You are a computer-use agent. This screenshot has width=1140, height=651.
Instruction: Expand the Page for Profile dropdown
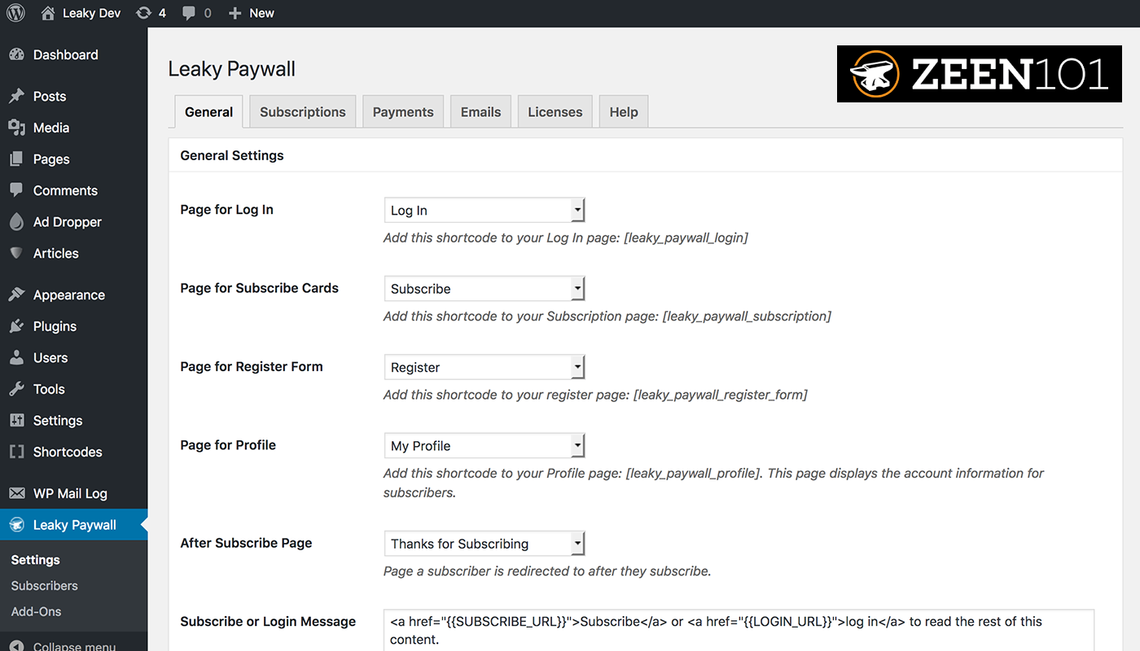[x=484, y=446]
